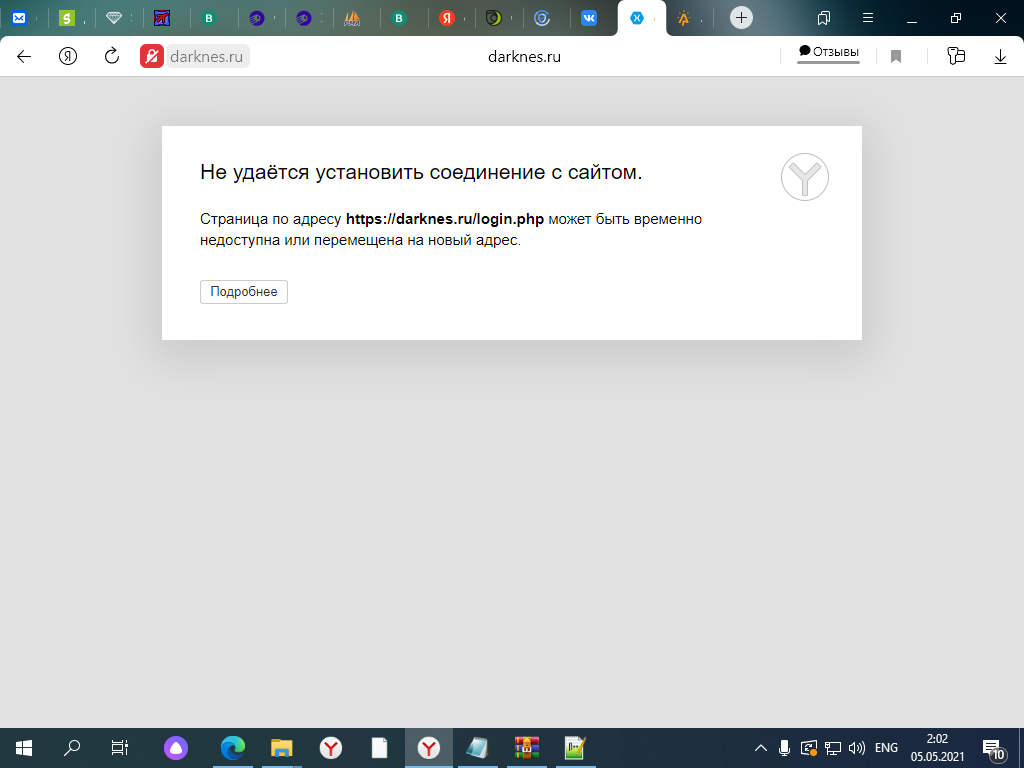Switch the ENG input language
The width and height of the screenshot is (1024, 768).
tap(886, 748)
